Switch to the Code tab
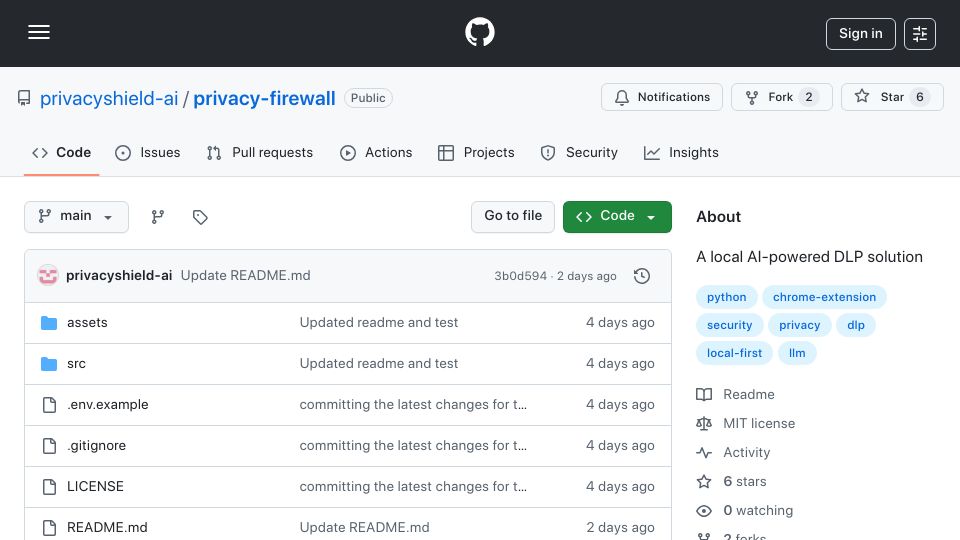Viewport: 960px width, 540px height. (x=61, y=152)
